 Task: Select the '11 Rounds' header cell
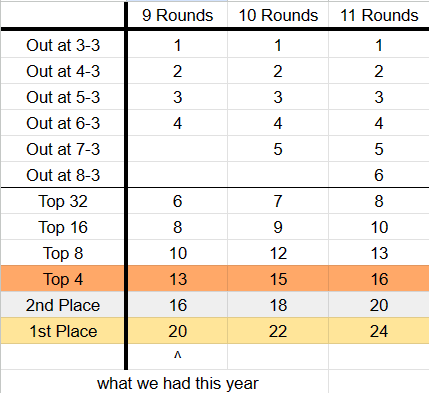tap(379, 15)
